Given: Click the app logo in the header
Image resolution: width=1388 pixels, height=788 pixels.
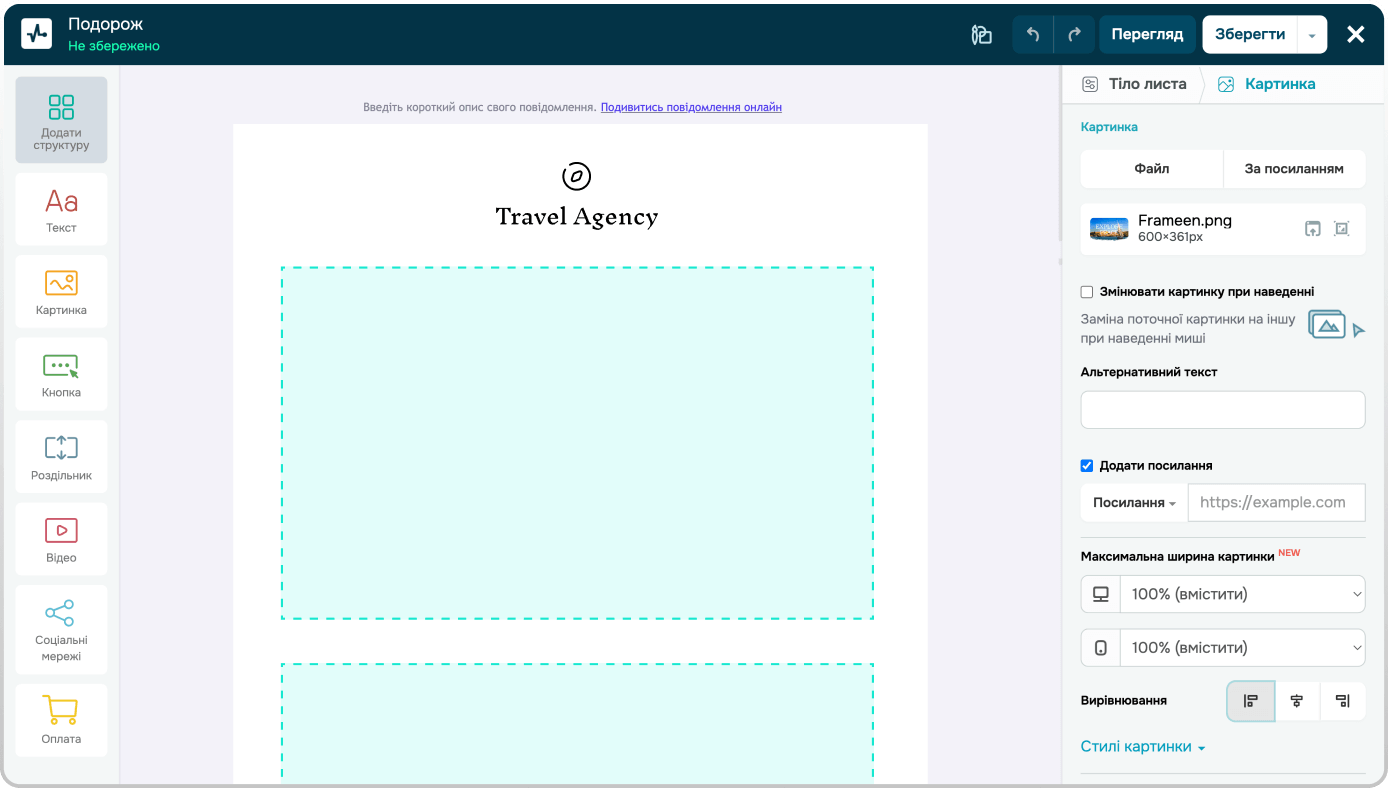Looking at the screenshot, I should 37,34.
